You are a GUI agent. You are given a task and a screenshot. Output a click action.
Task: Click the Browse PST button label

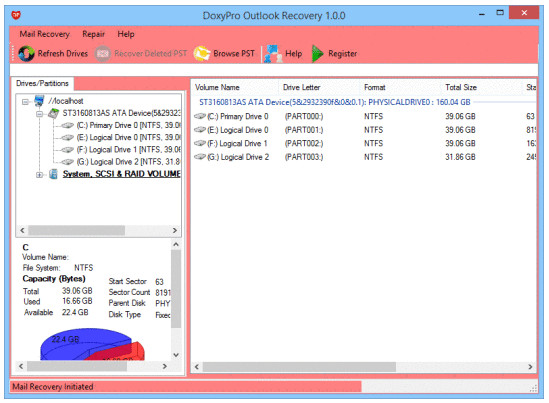pyautogui.click(x=234, y=54)
